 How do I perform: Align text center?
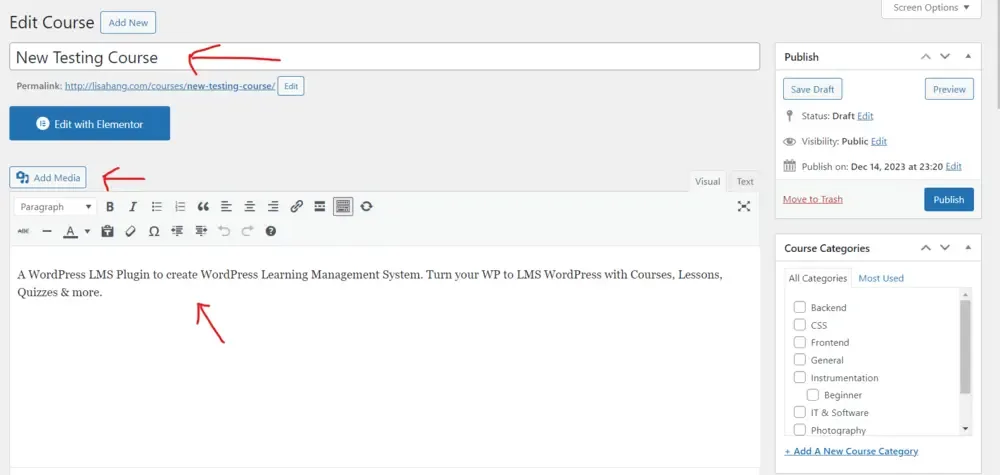click(250, 207)
